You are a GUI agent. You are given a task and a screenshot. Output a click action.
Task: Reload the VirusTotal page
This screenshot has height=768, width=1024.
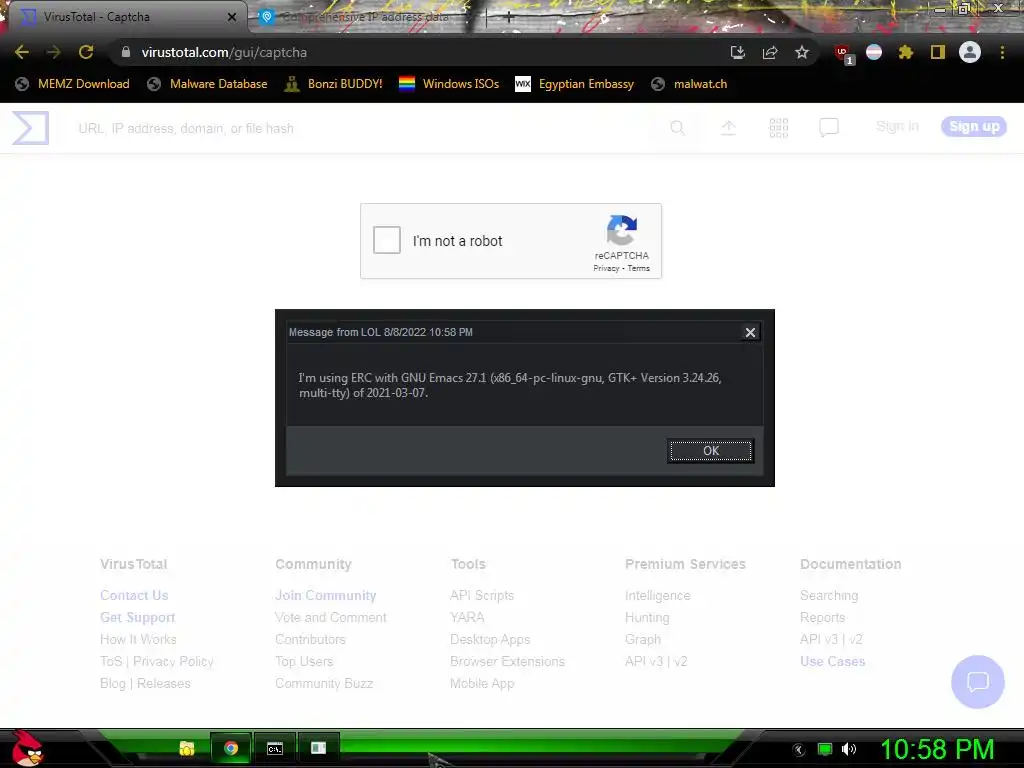pos(86,52)
